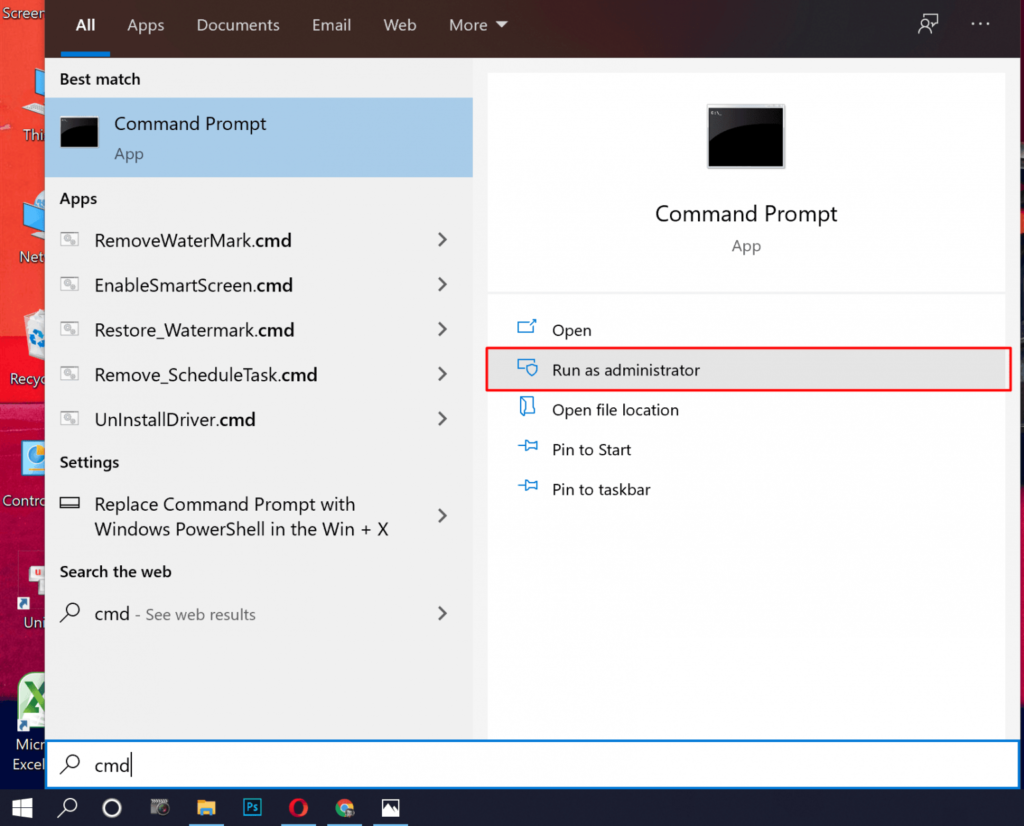Switch to the Apps search tab

(146, 25)
